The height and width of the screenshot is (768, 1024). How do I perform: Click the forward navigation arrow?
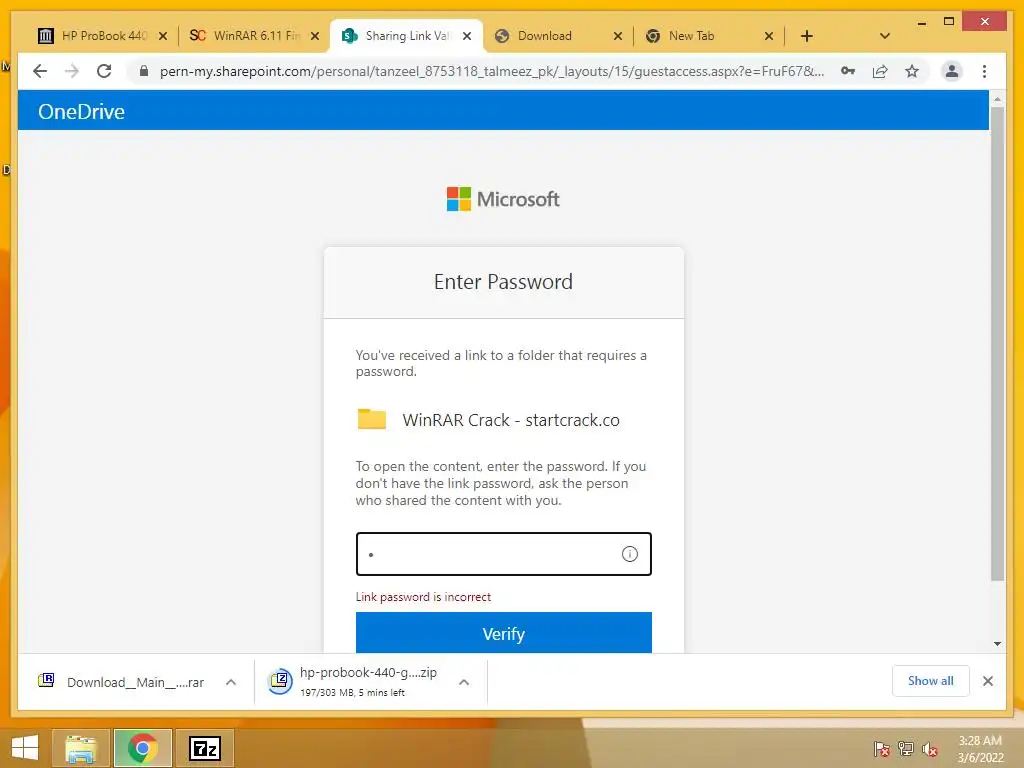coord(72,71)
